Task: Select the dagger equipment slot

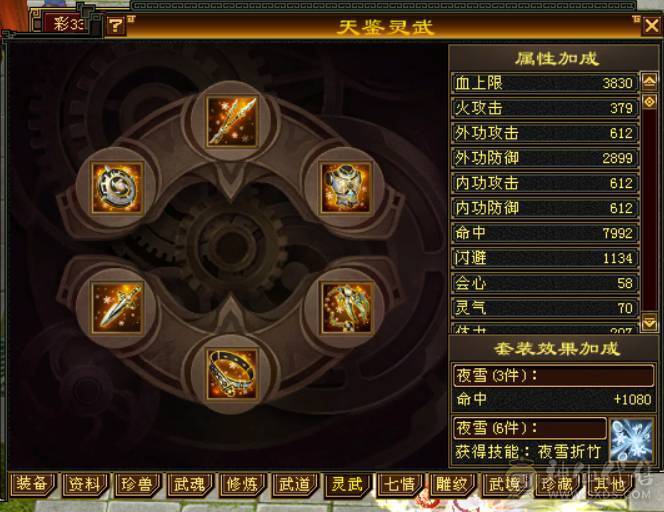Action: (117, 308)
